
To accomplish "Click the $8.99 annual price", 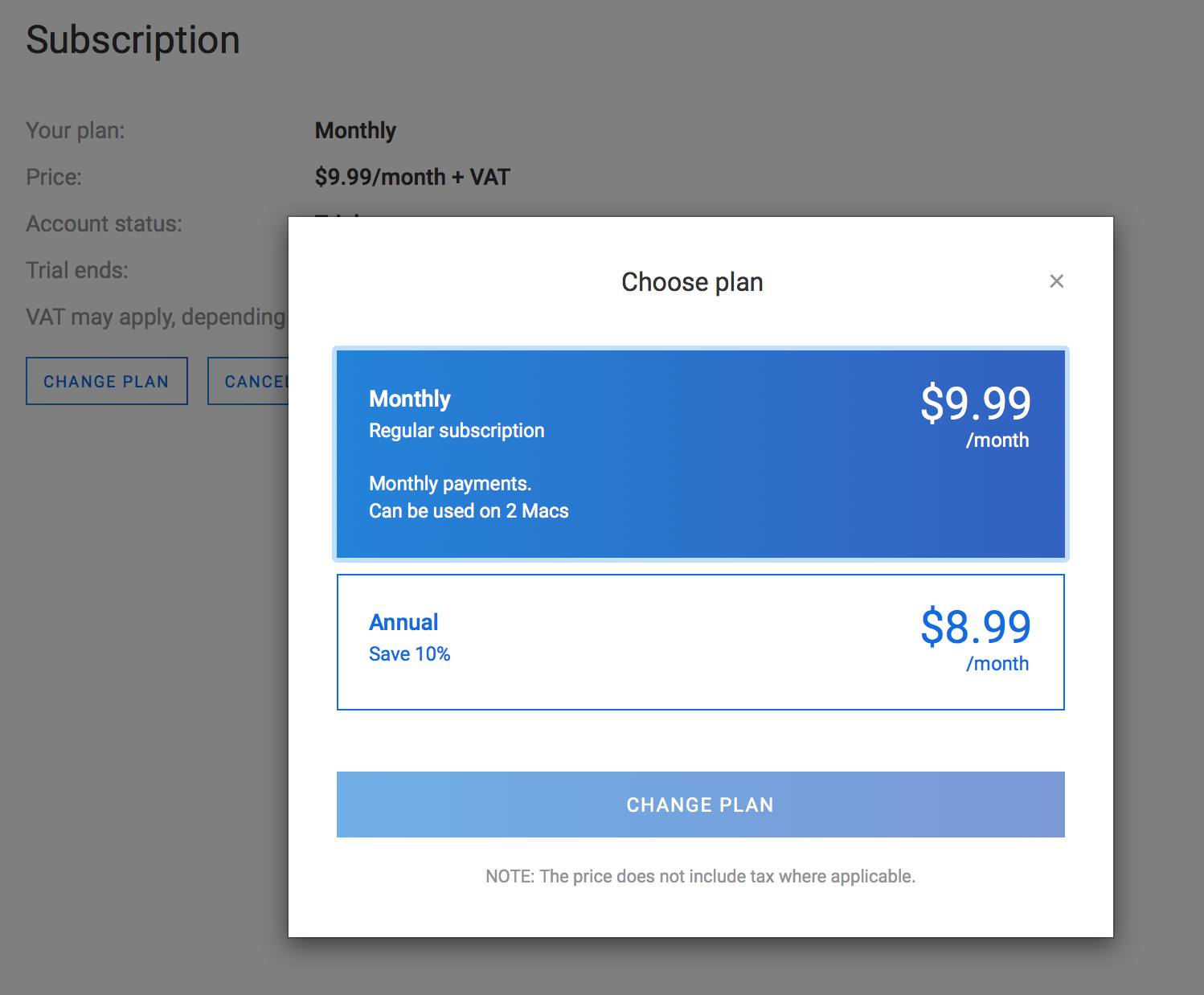I will coord(975,627).
